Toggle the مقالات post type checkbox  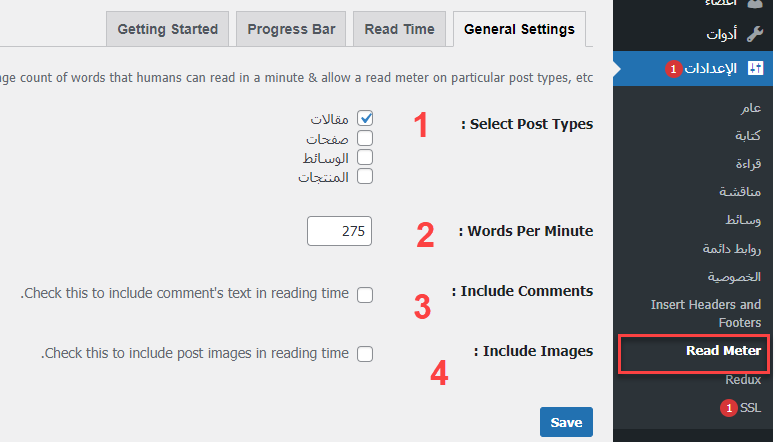click(x=365, y=119)
